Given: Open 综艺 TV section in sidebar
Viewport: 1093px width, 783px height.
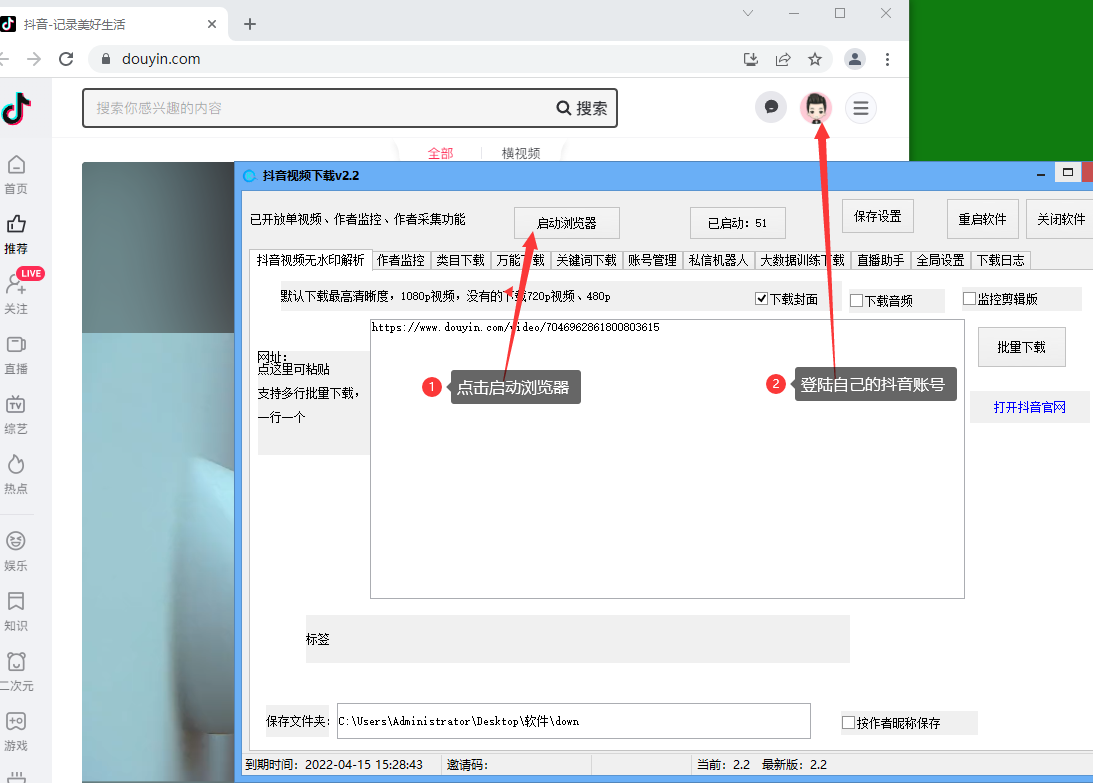Looking at the screenshot, I should click(x=16, y=416).
